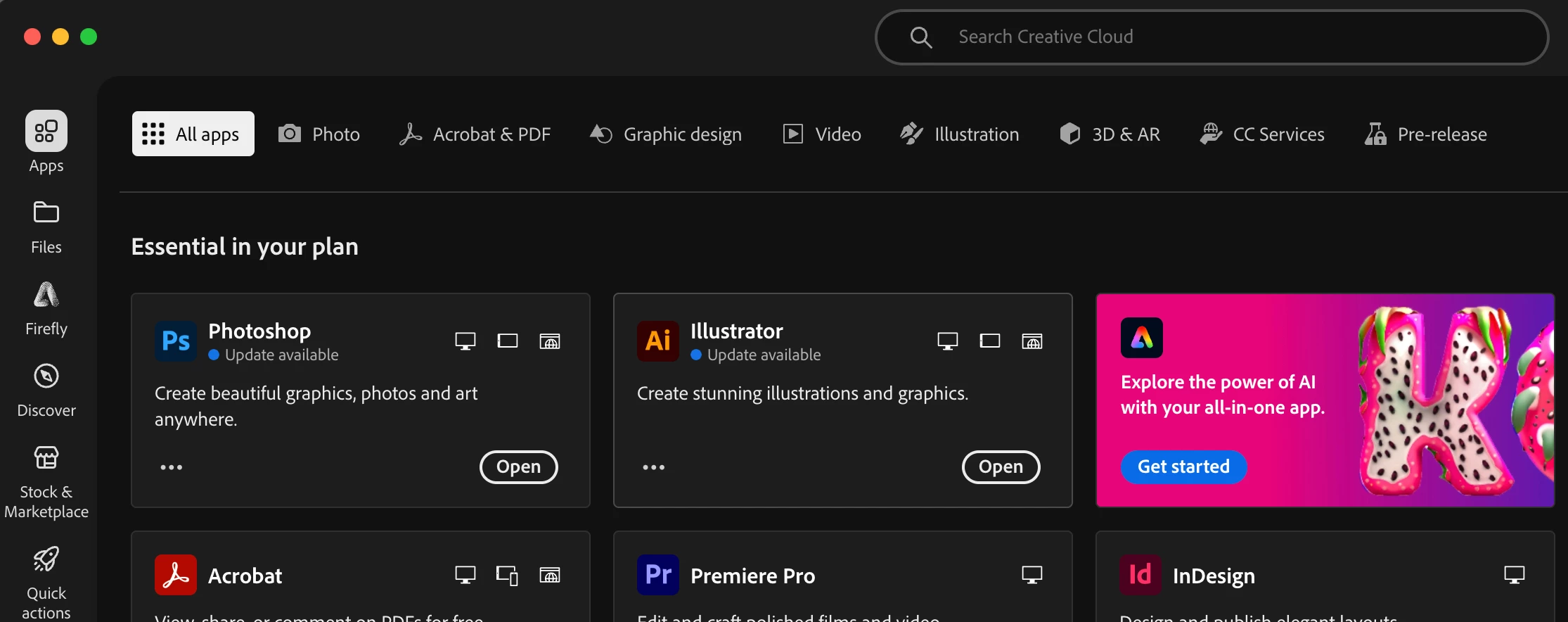Image resolution: width=1568 pixels, height=622 pixels.
Task: Select the All apps tab
Action: (193, 134)
